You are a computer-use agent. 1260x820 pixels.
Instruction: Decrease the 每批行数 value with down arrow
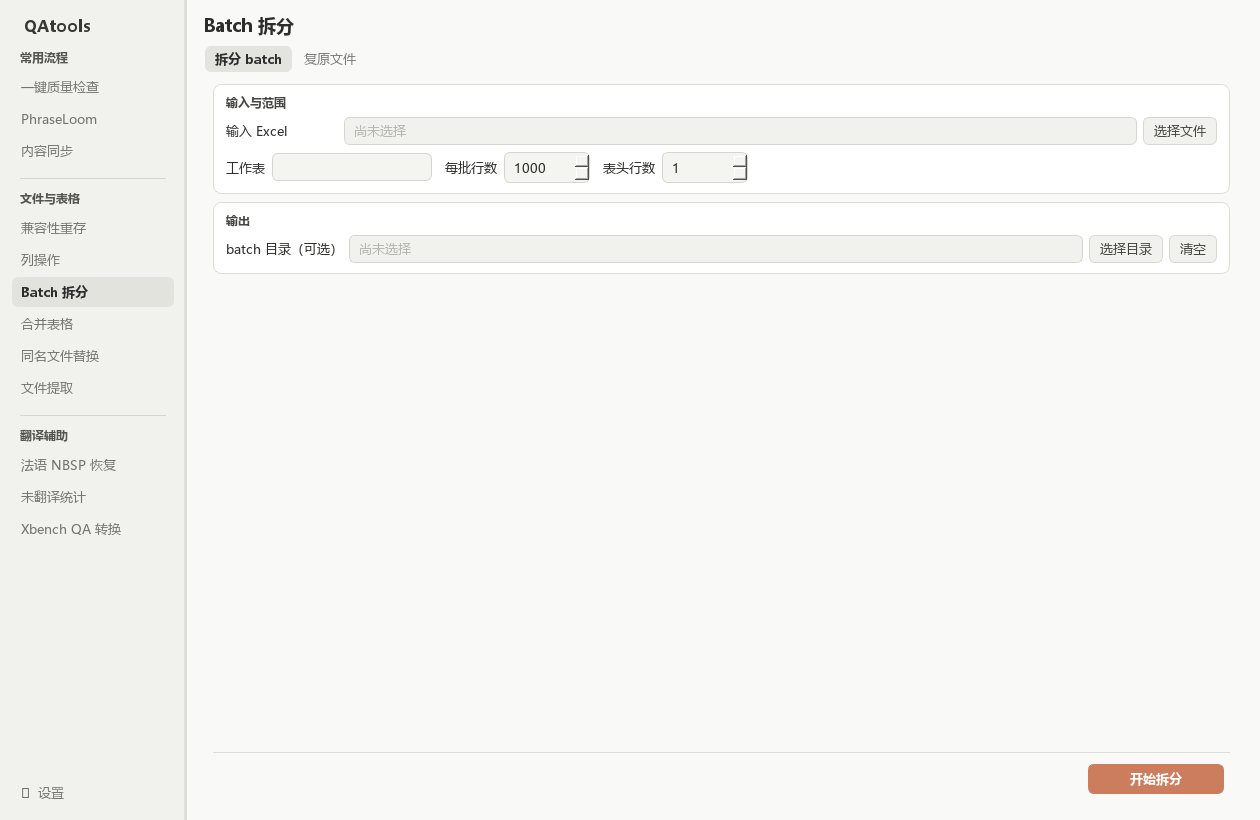(x=581, y=174)
